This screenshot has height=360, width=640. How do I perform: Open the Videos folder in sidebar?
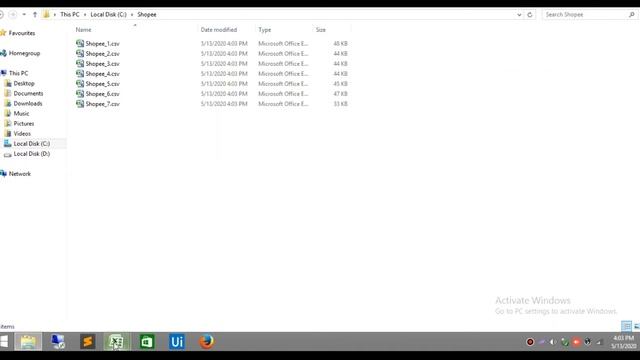pos(22,133)
